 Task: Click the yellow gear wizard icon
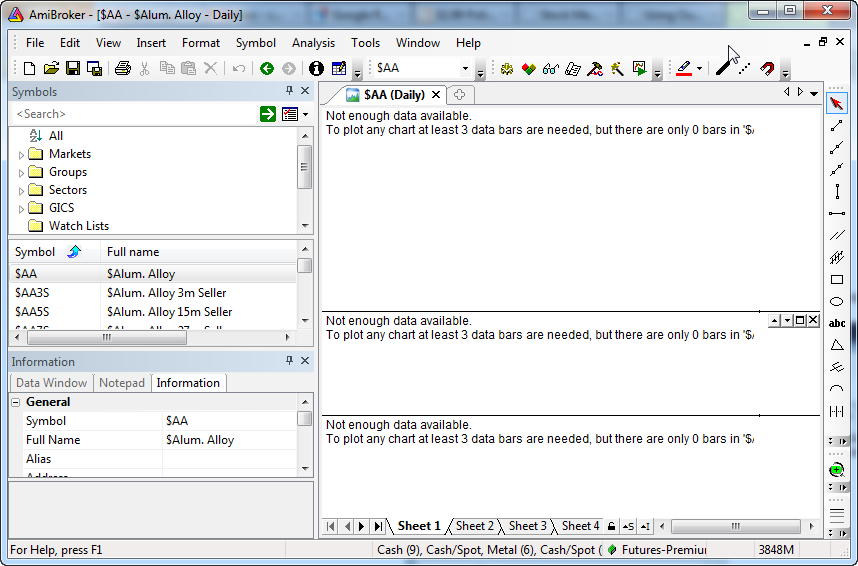click(x=507, y=68)
